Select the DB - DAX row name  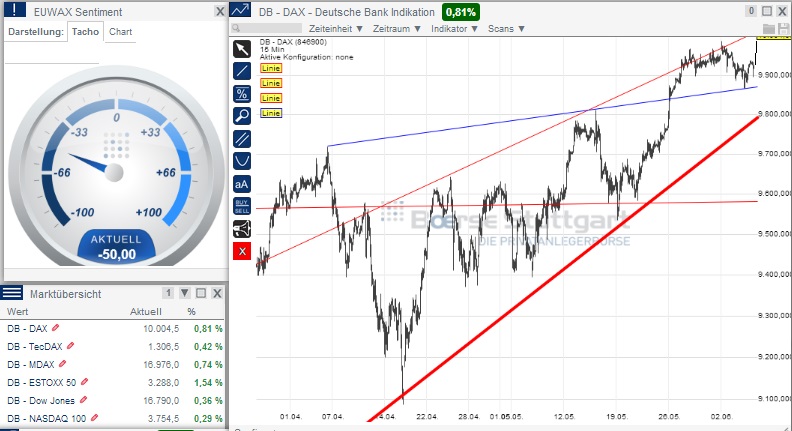(x=27, y=328)
